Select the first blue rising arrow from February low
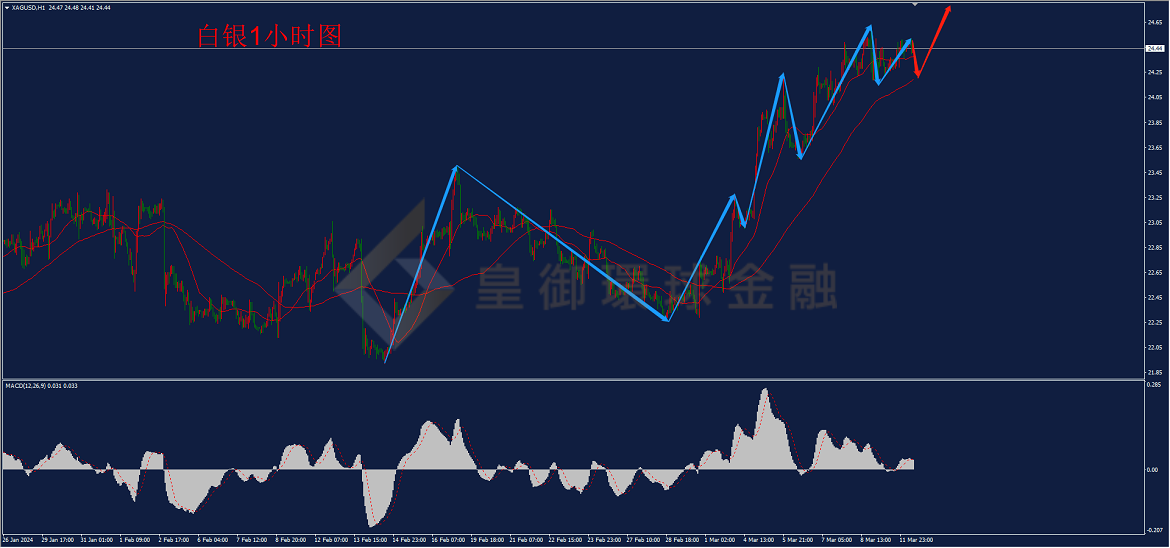The image size is (1170, 548). pos(421,264)
